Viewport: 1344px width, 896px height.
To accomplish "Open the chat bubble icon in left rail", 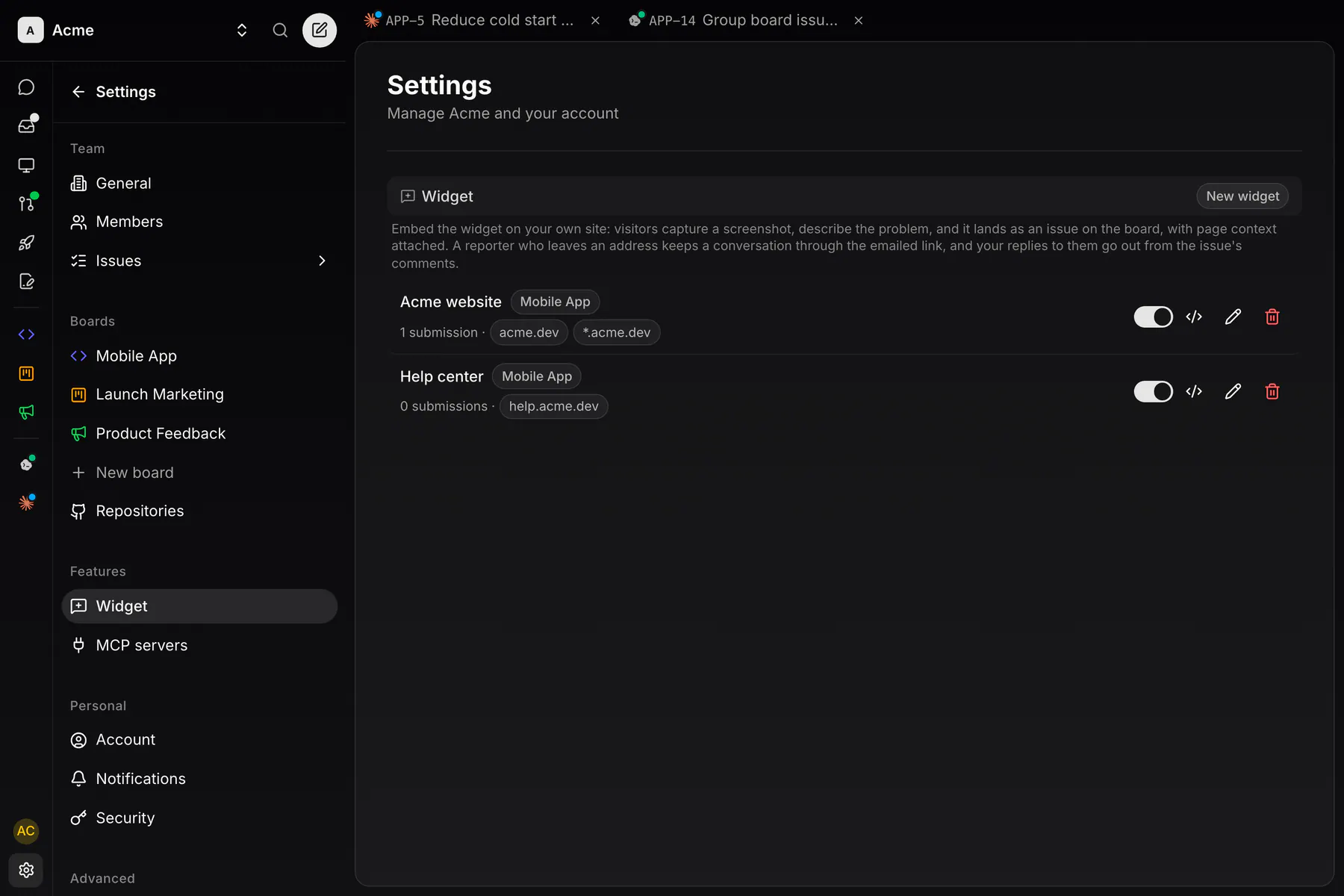I will coord(26,87).
